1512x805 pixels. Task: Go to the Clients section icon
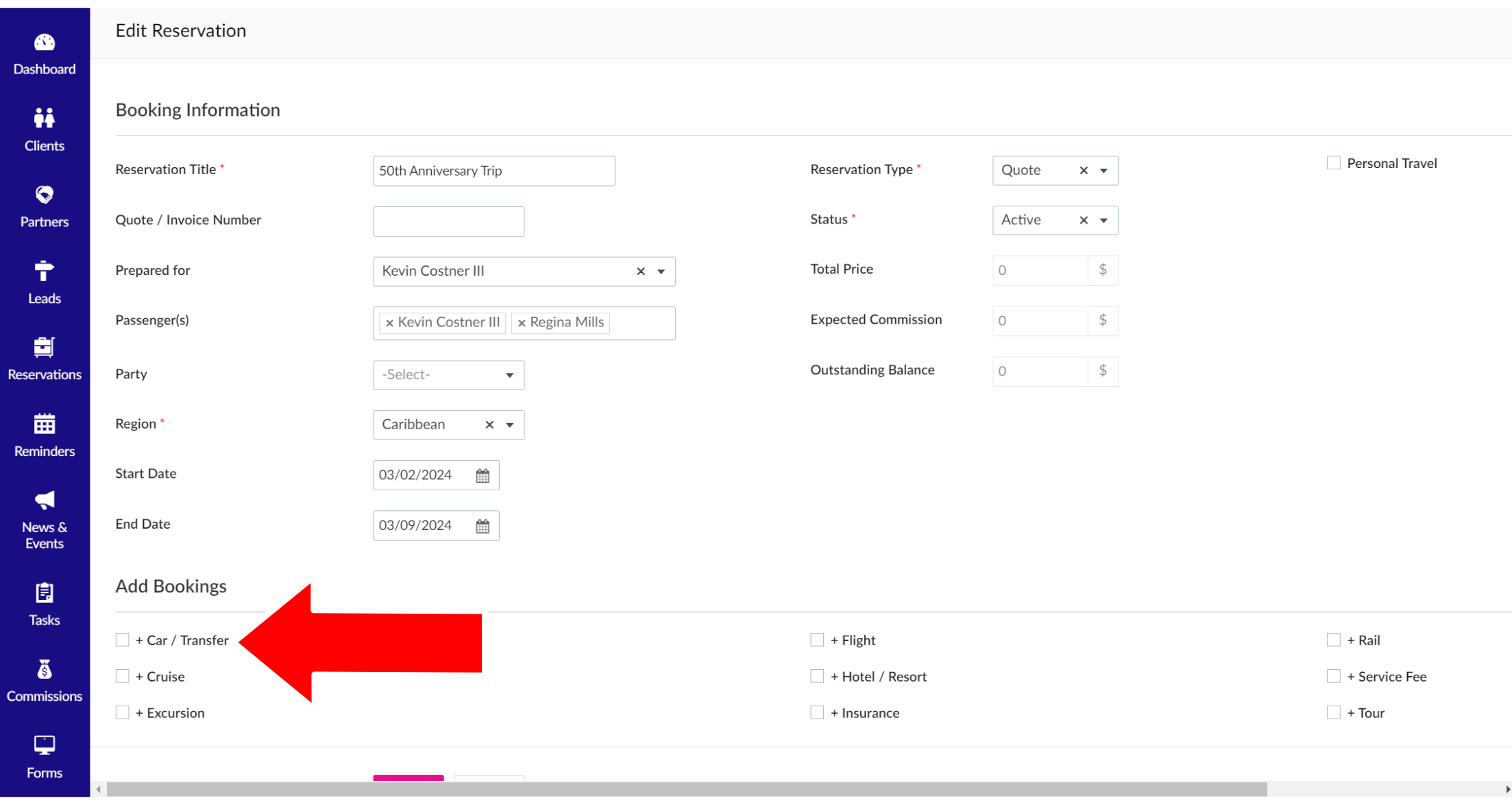pos(45,119)
